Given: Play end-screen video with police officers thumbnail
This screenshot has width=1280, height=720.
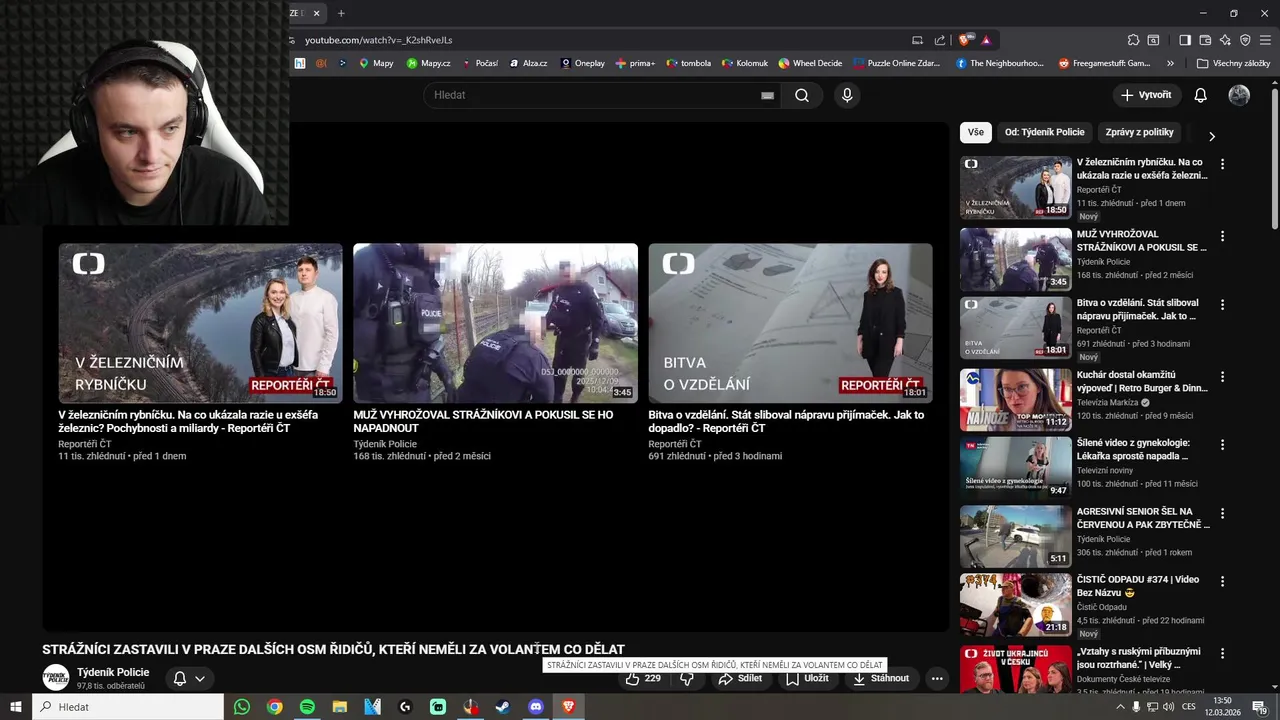Looking at the screenshot, I should pyautogui.click(x=495, y=323).
